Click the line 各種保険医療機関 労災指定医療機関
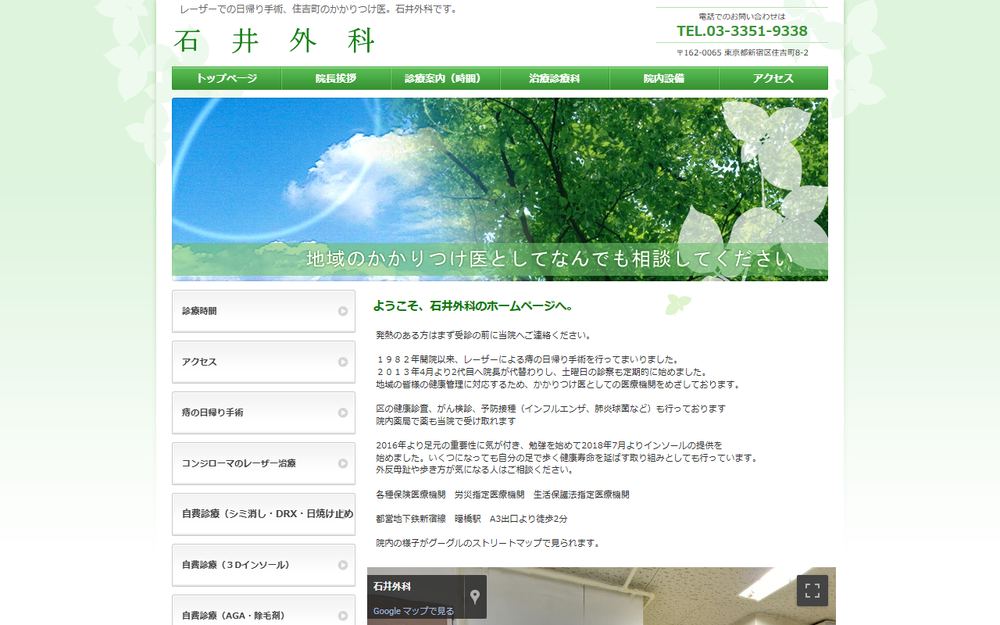This screenshot has height=625, width=1000. (503, 495)
